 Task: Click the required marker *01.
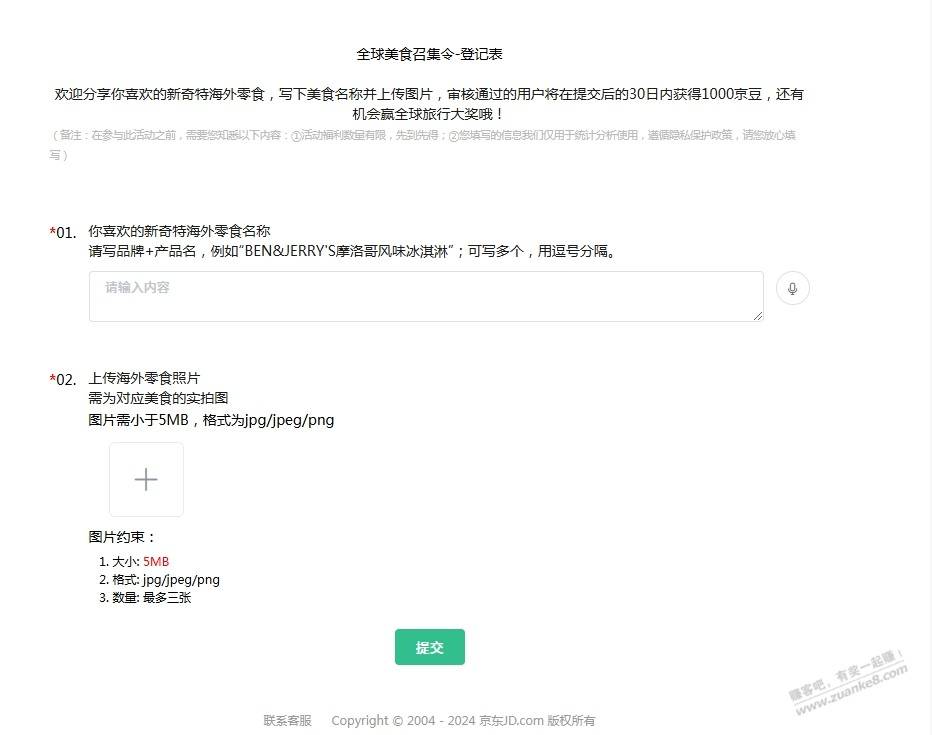click(63, 233)
